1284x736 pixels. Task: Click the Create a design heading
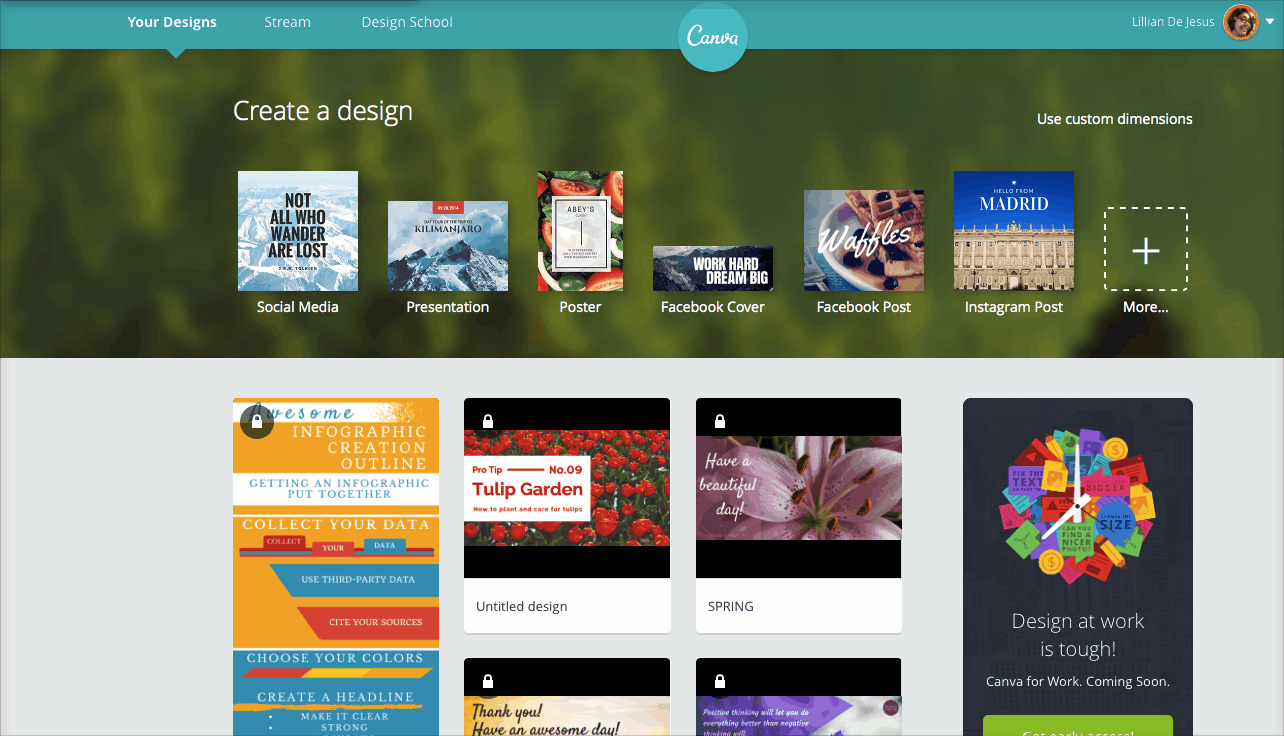tap(323, 111)
